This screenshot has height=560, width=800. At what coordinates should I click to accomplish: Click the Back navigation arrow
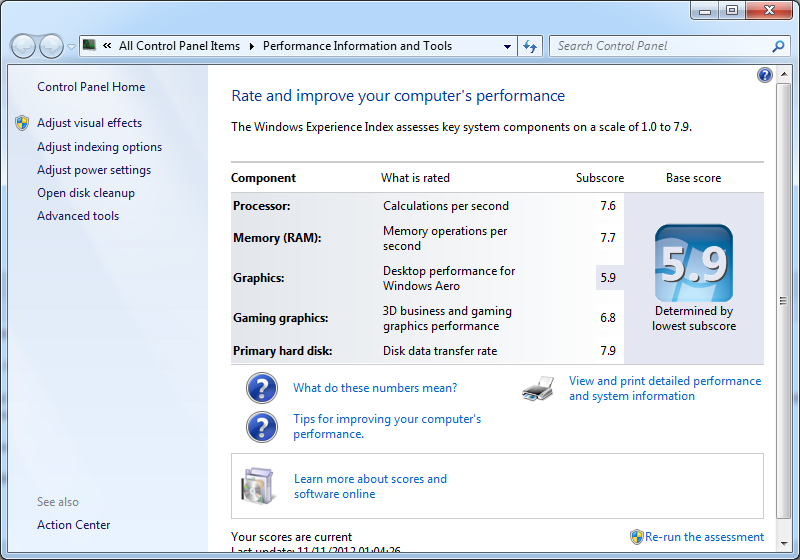pos(23,46)
